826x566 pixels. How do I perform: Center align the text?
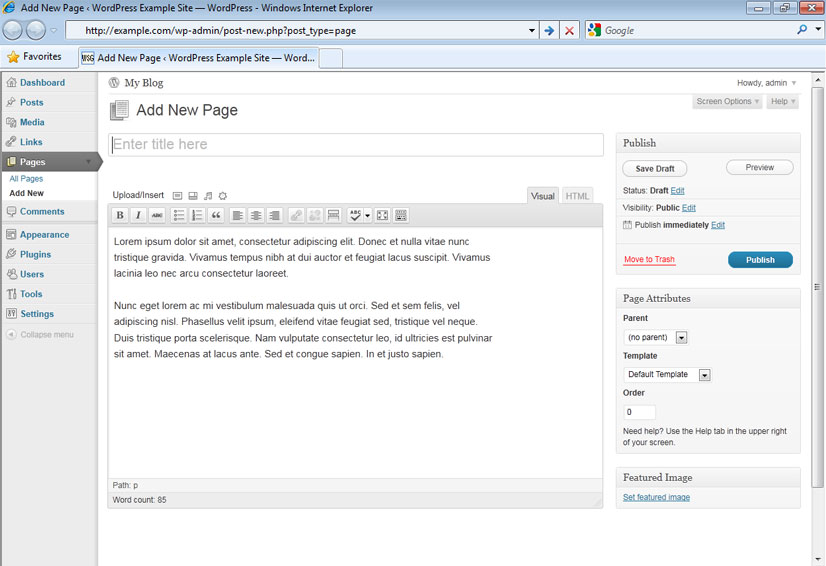256,215
